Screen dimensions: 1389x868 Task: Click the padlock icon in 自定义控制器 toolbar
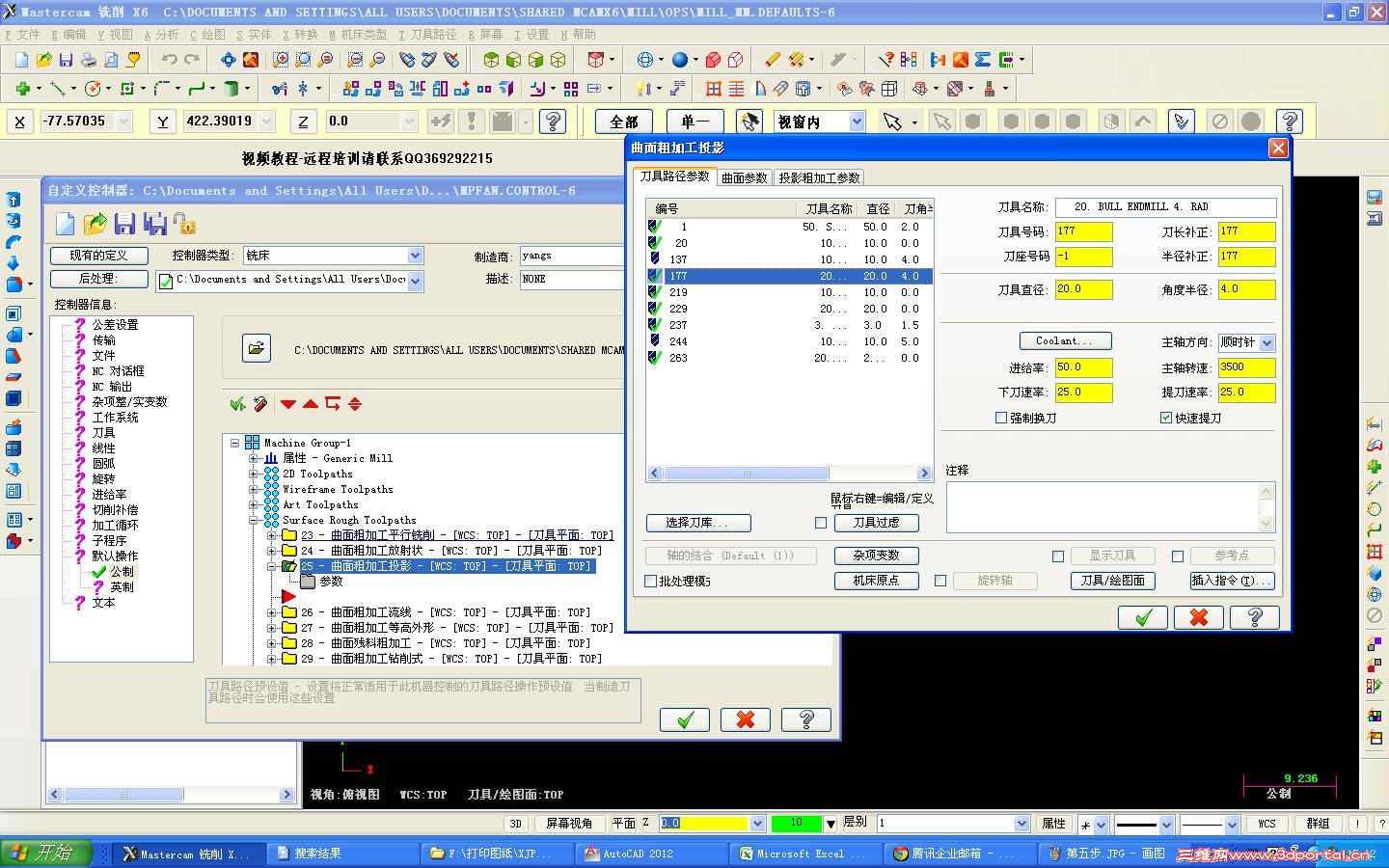tap(184, 224)
